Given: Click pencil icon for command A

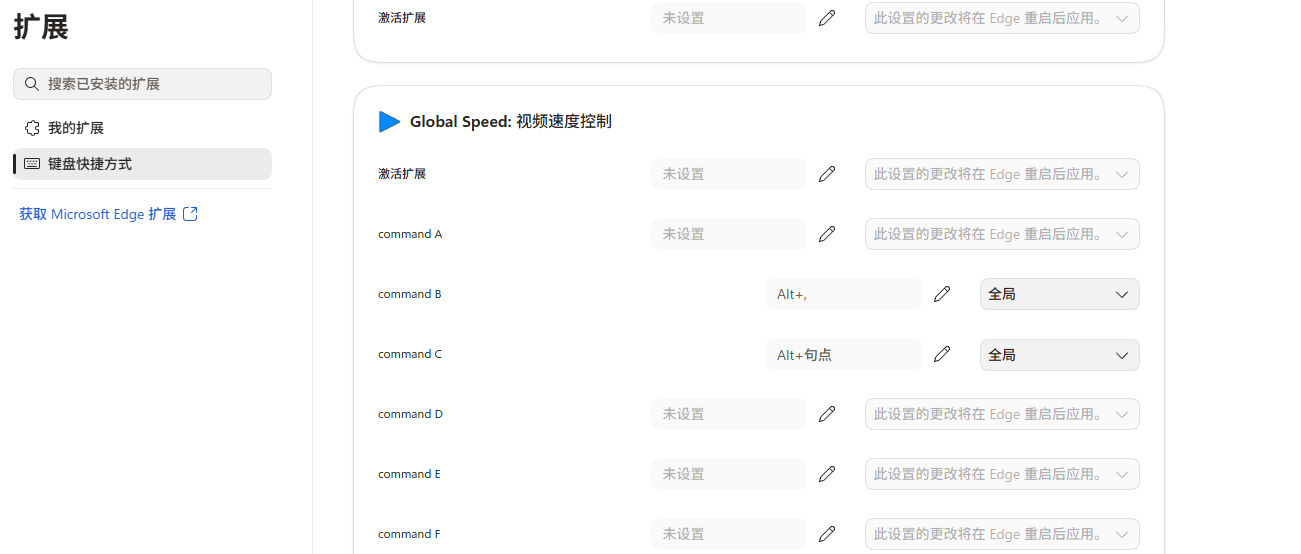Looking at the screenshot, I should 827,234.
